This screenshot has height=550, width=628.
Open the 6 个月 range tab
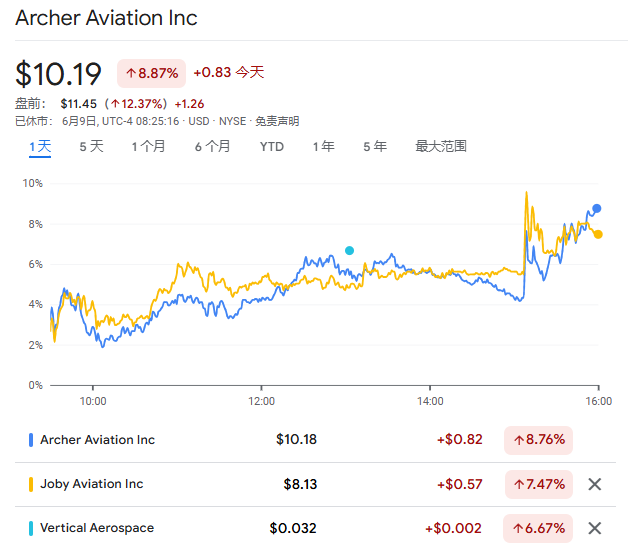click(x=212, y=147)
